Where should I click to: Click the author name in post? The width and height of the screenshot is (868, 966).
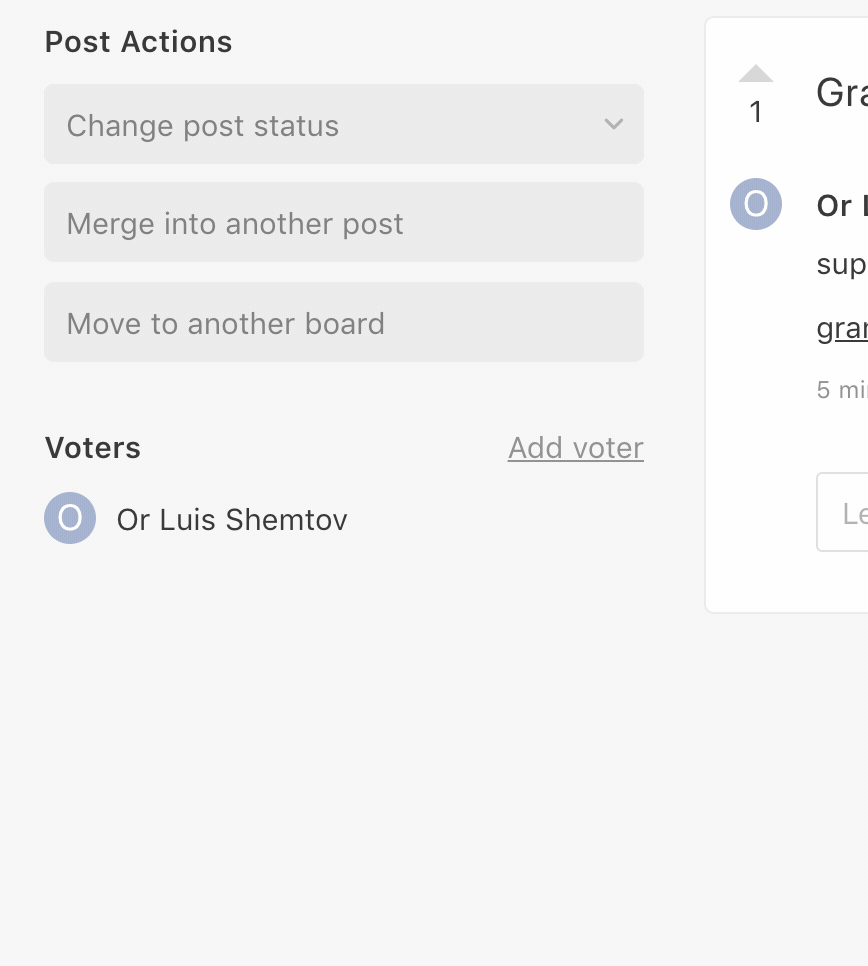pos(842,205)
